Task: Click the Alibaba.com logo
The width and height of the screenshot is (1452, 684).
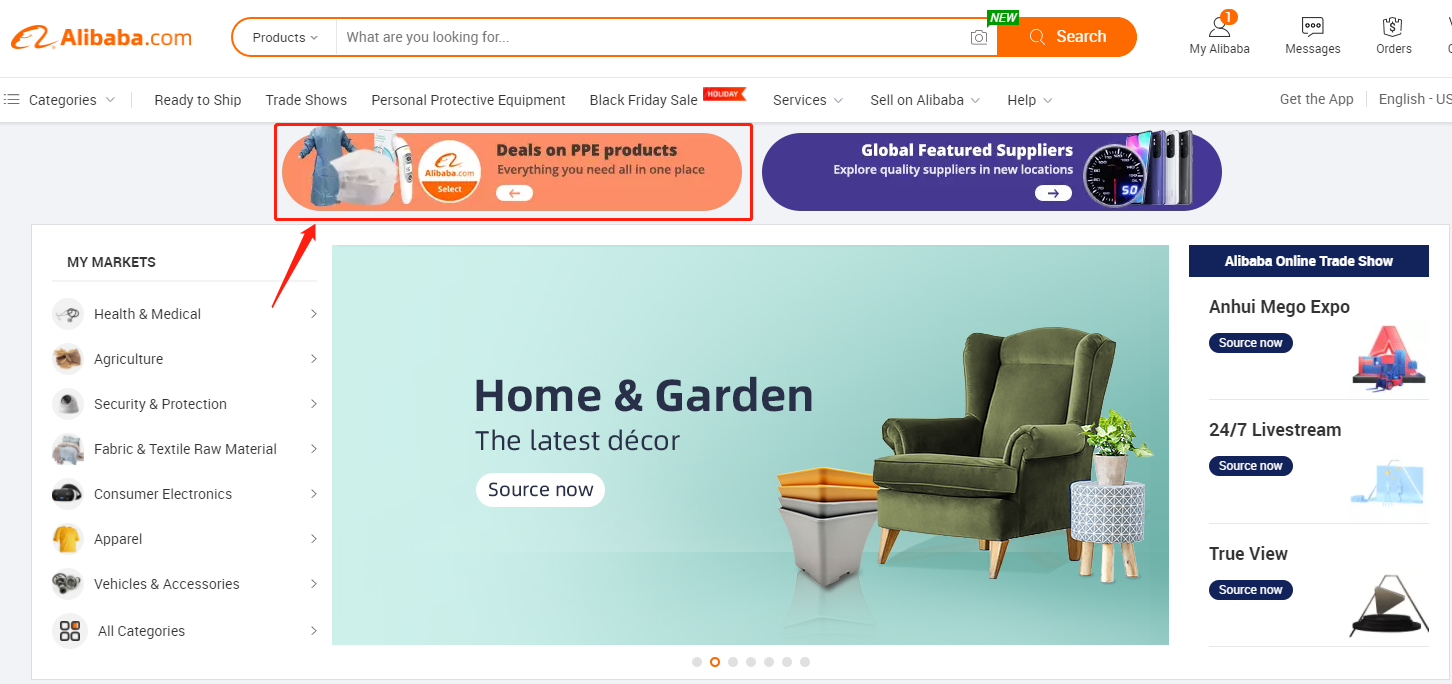Action: coord(101,38)
